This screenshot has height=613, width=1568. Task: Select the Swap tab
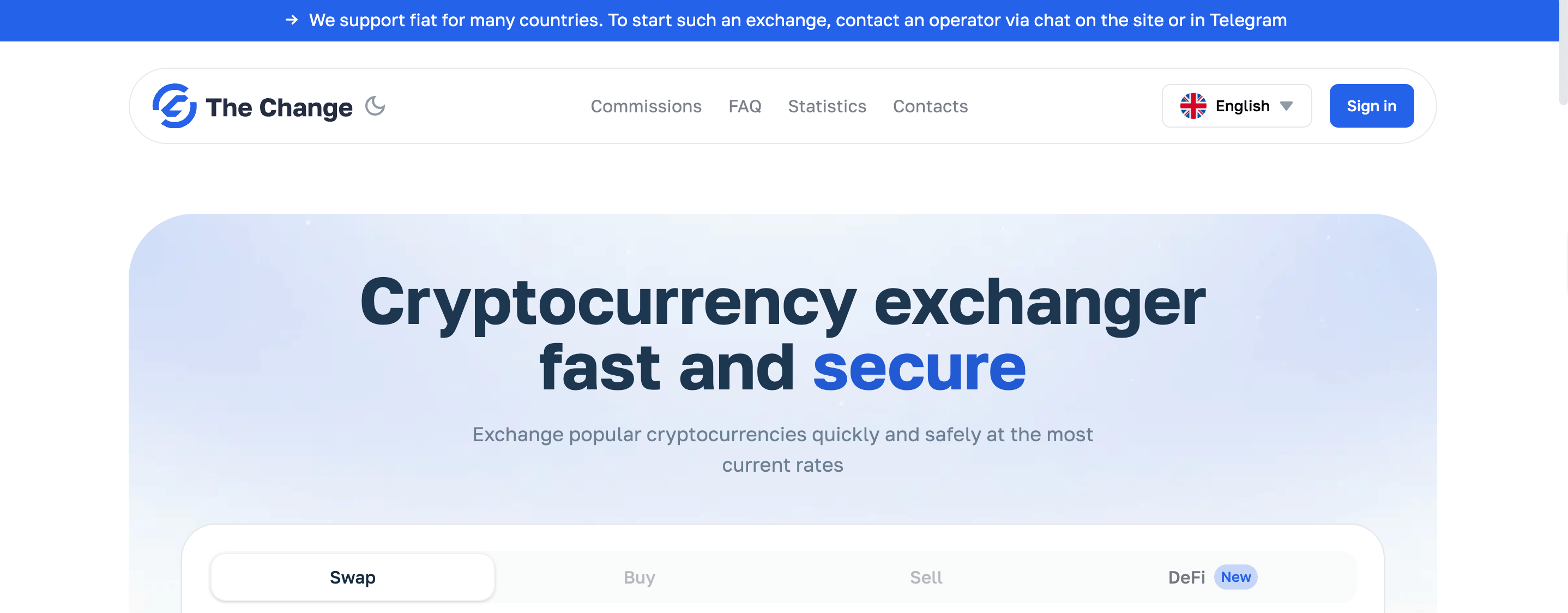coord(352,577)
